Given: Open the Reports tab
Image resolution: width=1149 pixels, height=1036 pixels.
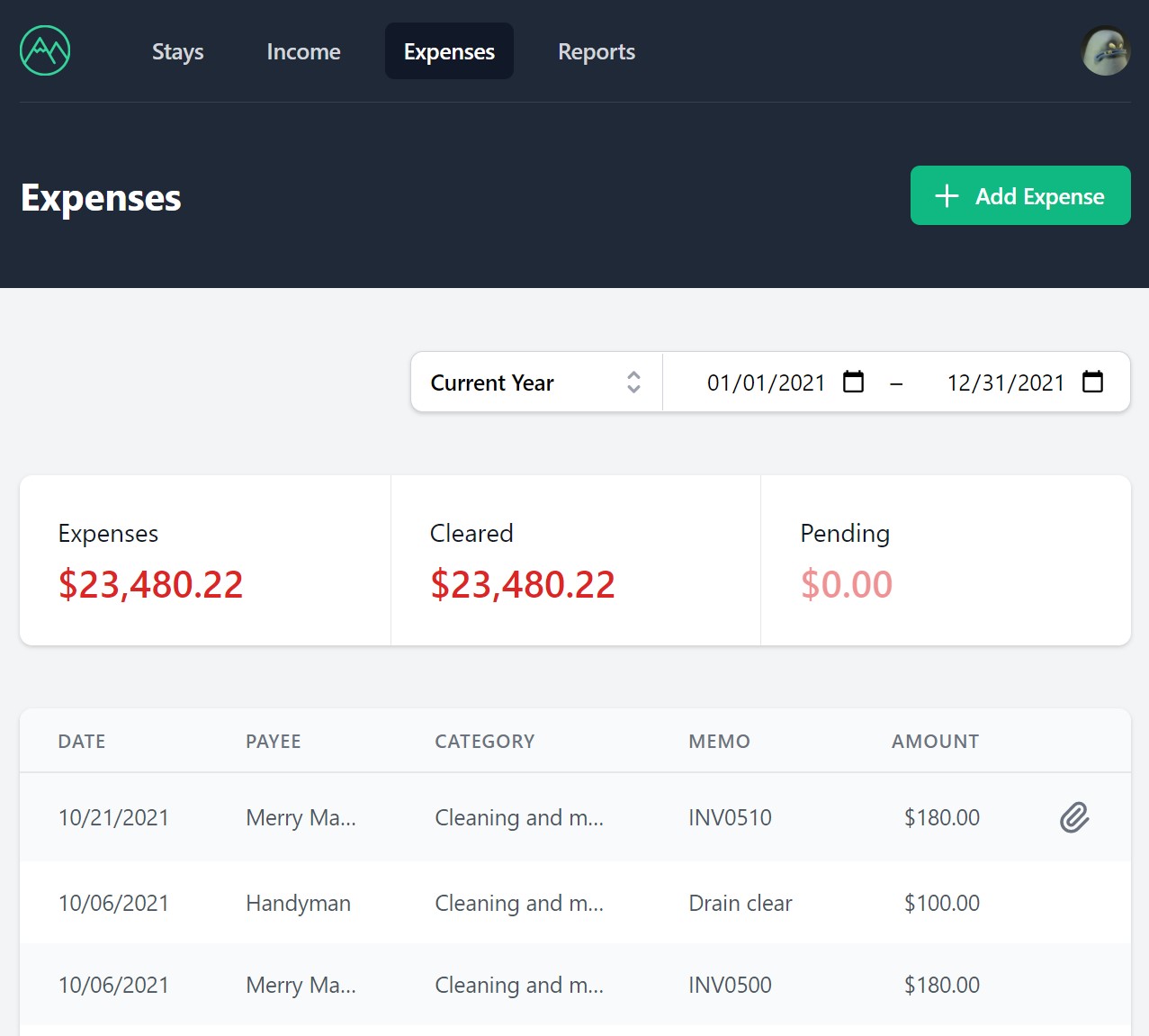Looking at the screenshot, I should pos(596,51).
